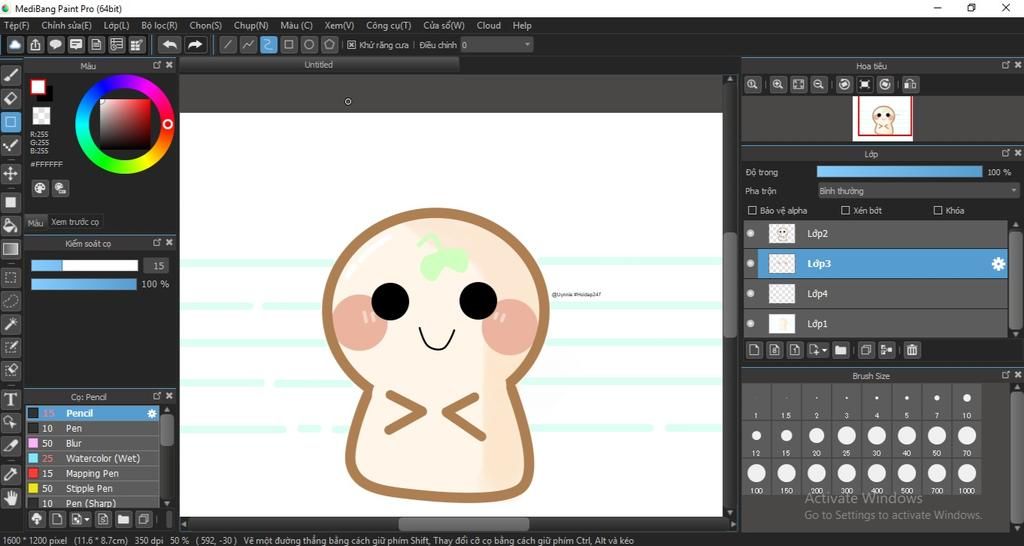Select the Lasso selection tool
This screenshot has width=1024, height=546.
10,300
